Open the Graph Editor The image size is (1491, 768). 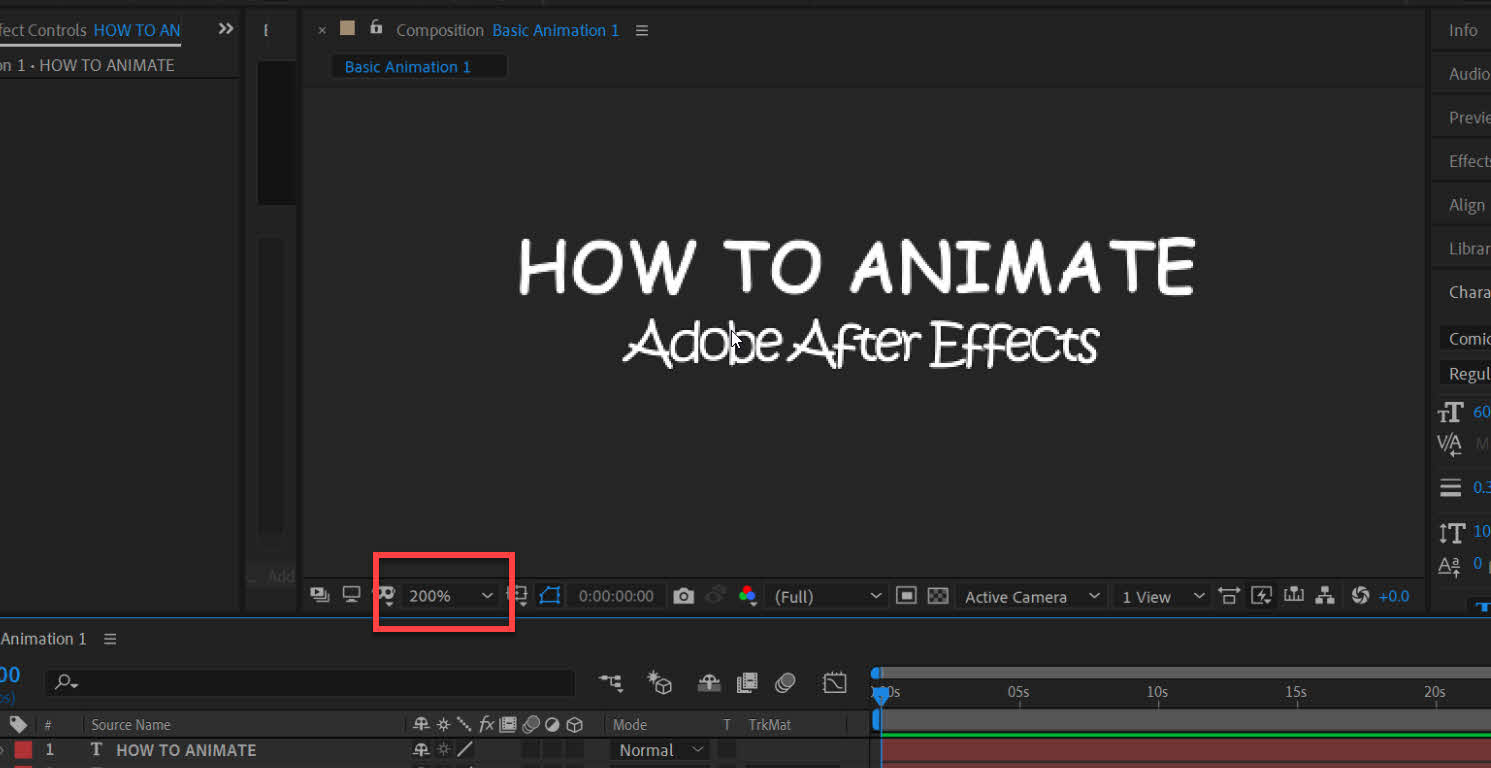(x=834, y=683)
